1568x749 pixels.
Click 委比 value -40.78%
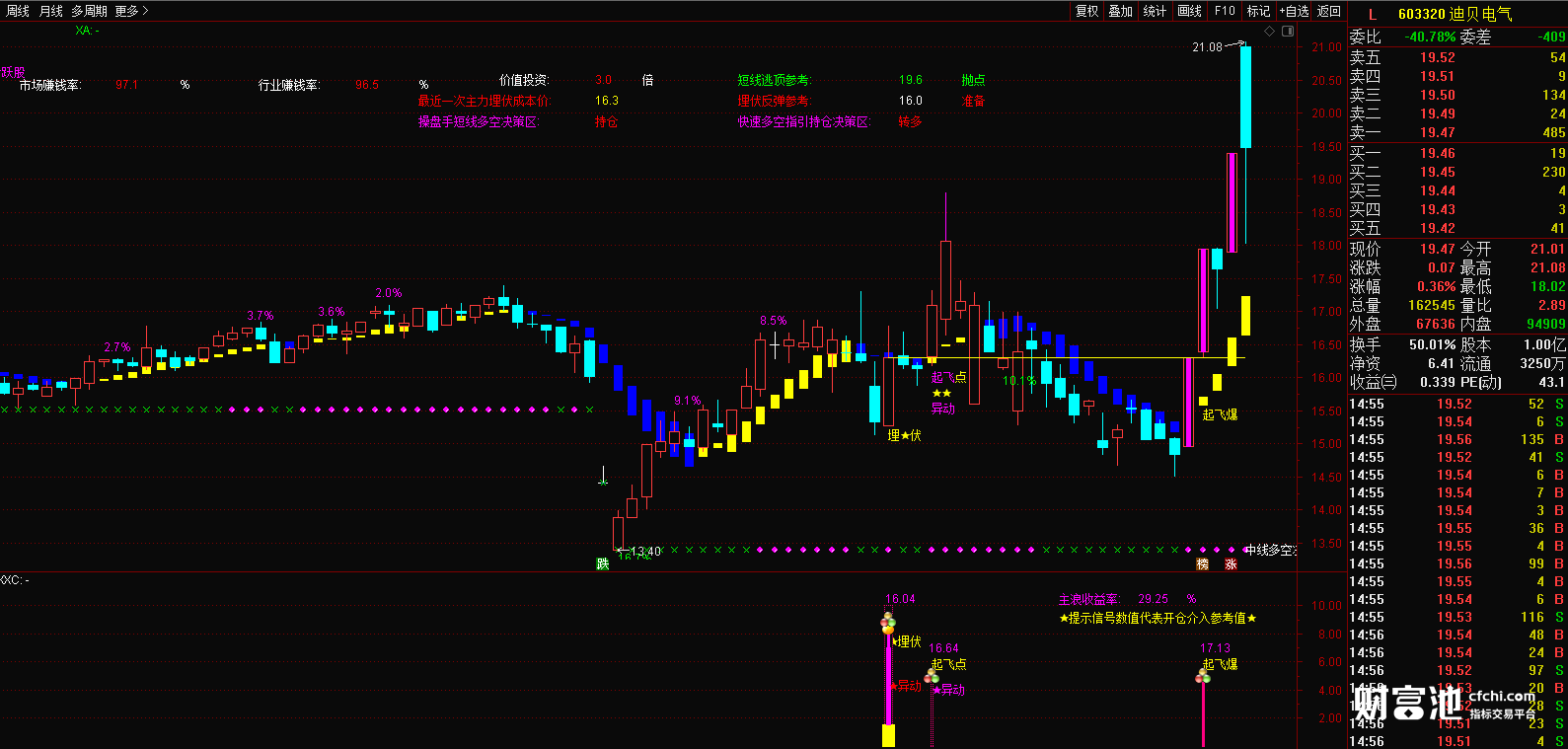1431,37
